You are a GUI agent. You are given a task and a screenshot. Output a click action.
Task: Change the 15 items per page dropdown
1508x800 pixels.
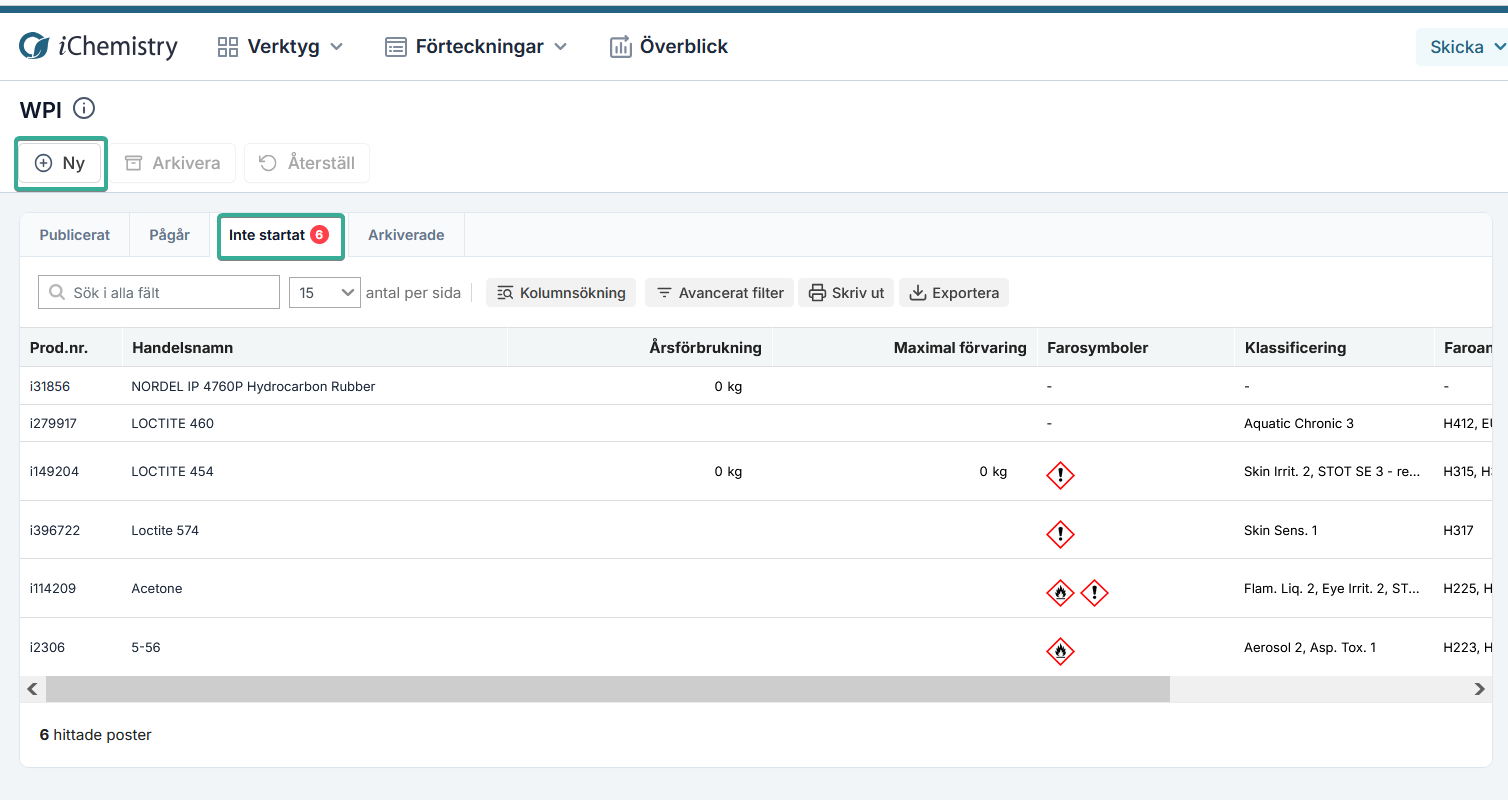(325, 293)
